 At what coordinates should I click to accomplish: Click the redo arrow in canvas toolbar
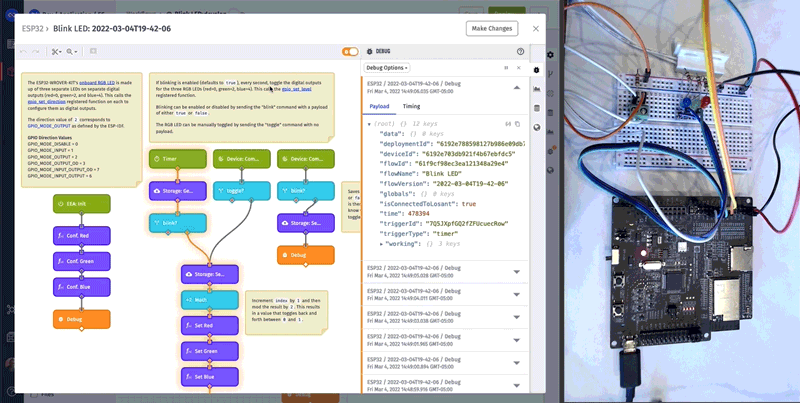click(36, 52)
